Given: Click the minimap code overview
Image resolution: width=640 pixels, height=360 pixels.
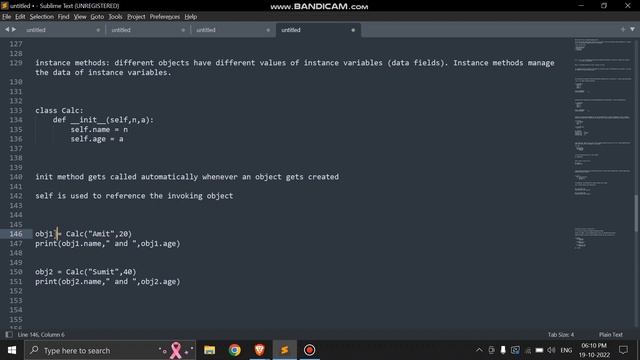Looking at the screenshot, I should (x=603, y=143).
